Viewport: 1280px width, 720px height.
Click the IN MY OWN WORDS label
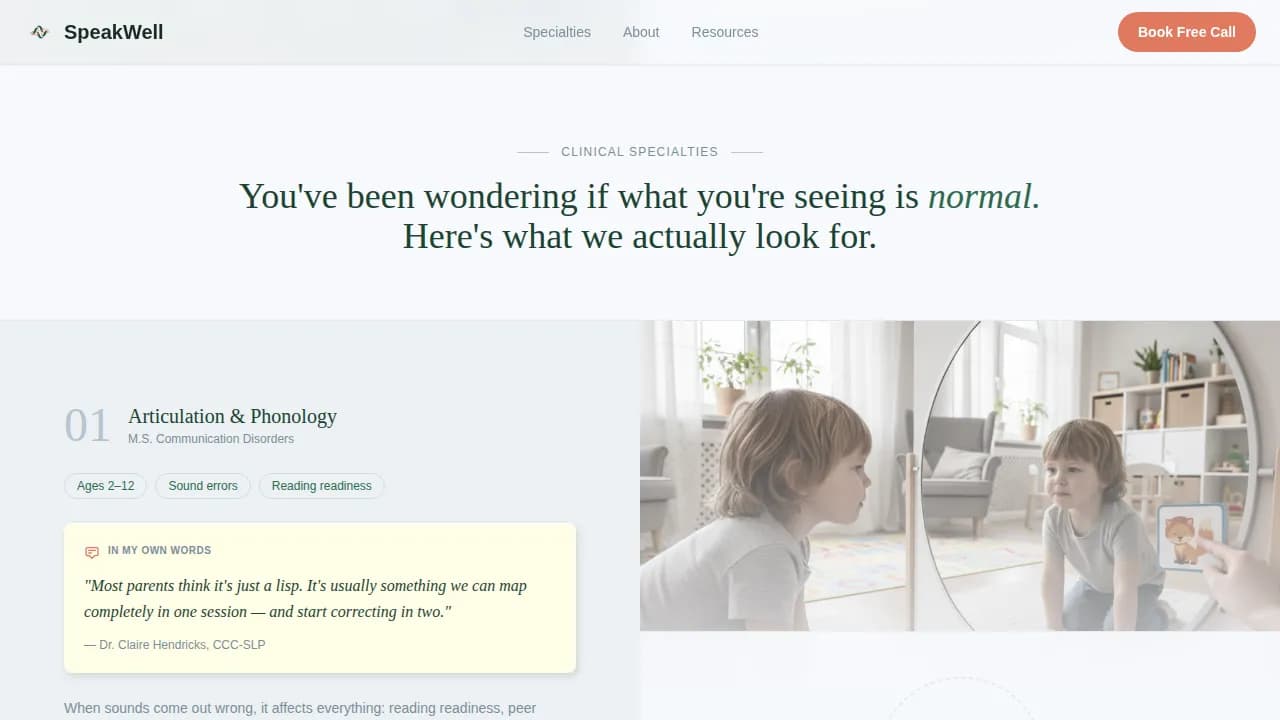[159, 550]
